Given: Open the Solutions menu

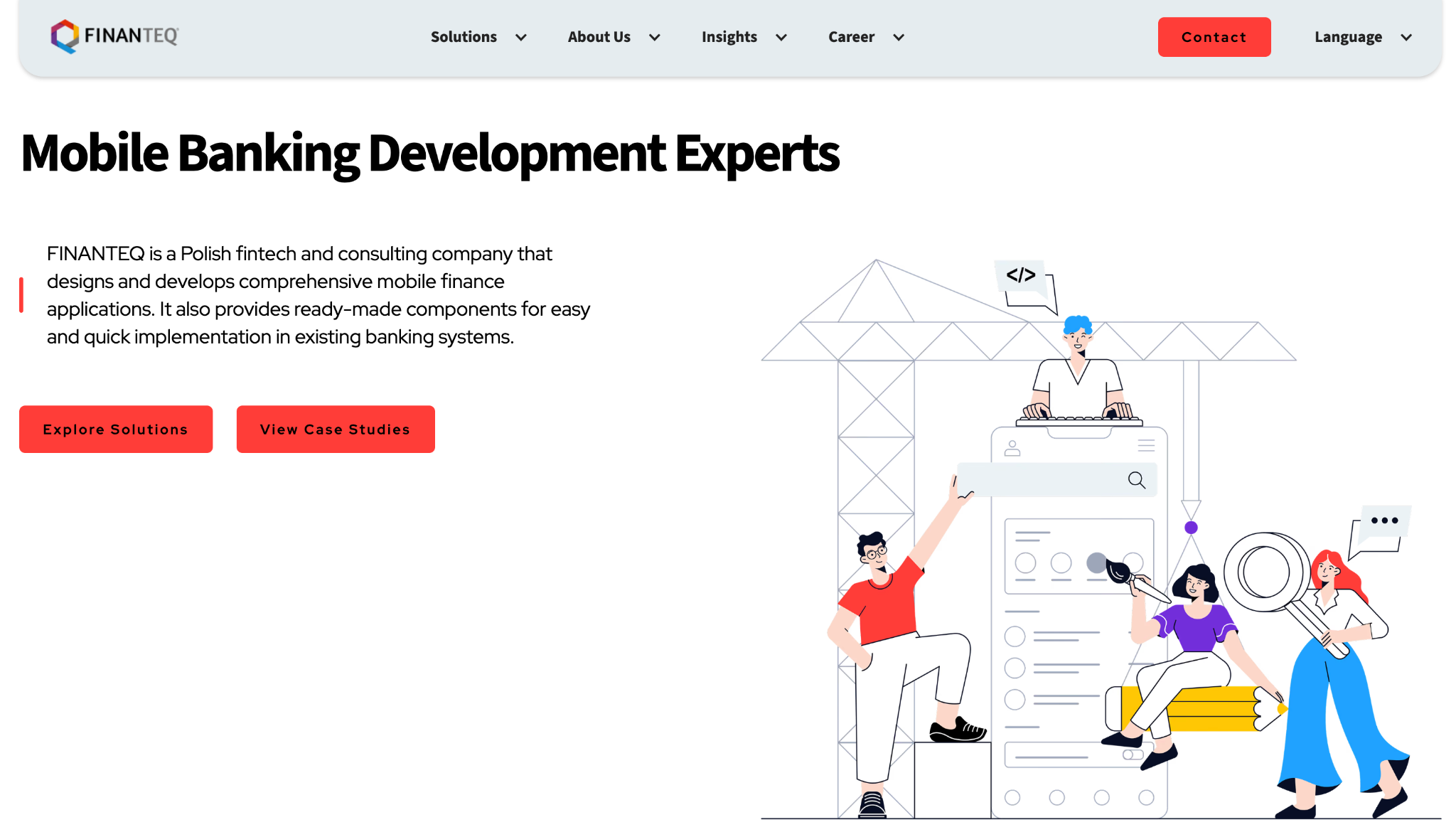Looking at the screenshot, I should [464, 37].
